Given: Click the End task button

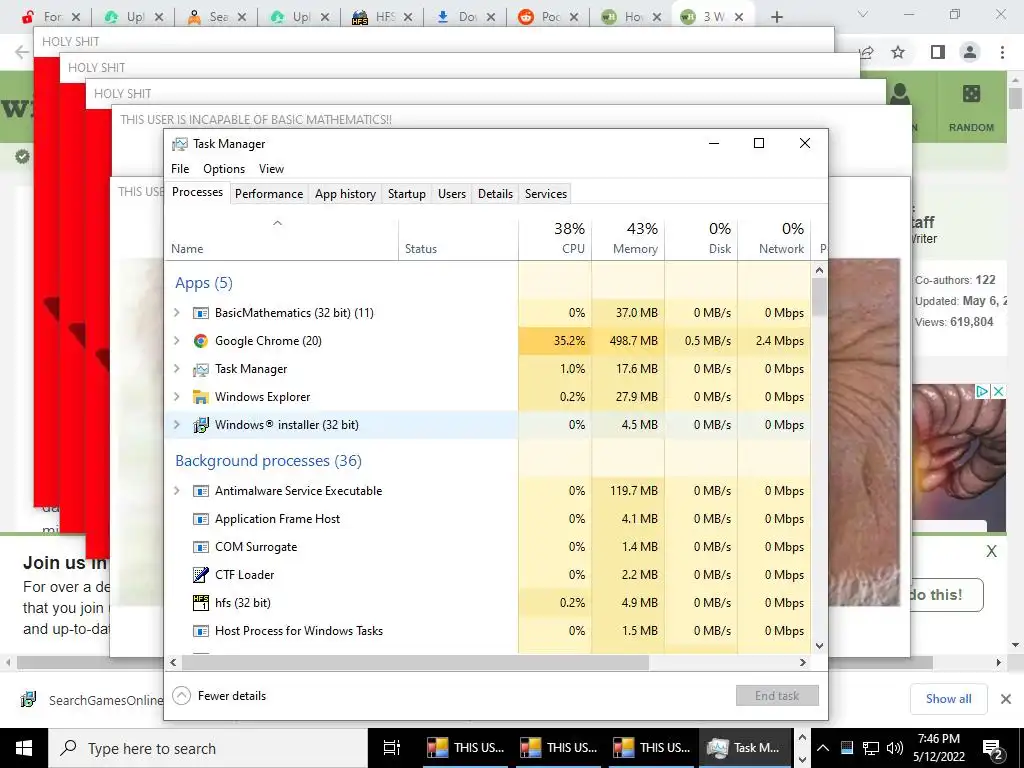Looking at the screenshot, I should pos(777,696).
